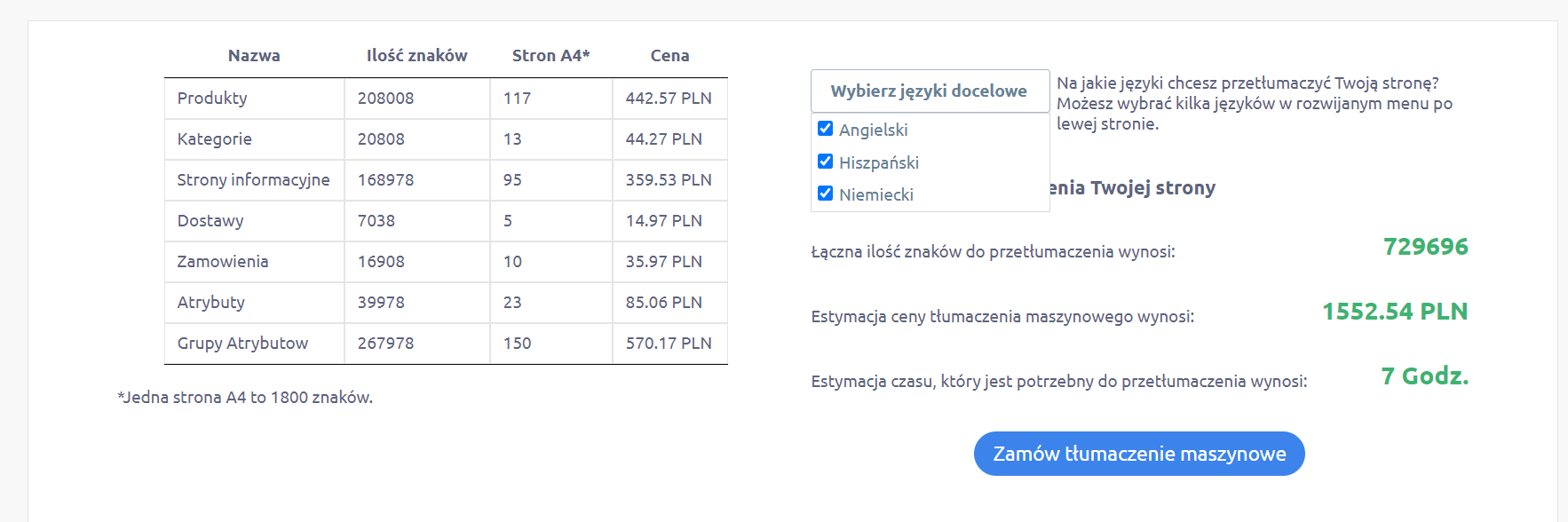Viewport: 1568px width, 522px height.
Task: Click the 570.17 PLN price cell
Action: coord(669,344)
